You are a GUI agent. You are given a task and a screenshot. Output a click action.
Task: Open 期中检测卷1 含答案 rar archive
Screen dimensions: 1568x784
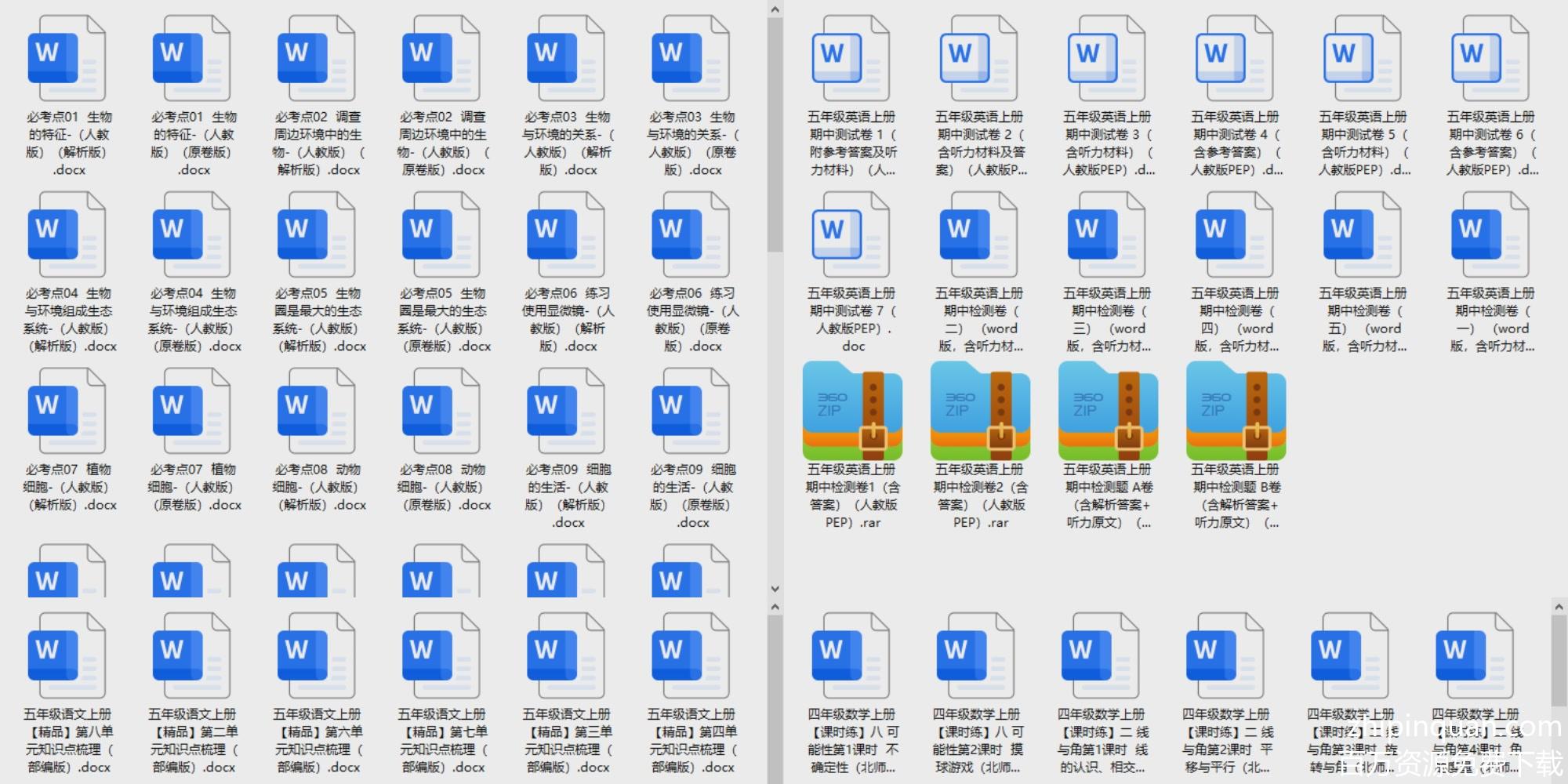(851, 412)
